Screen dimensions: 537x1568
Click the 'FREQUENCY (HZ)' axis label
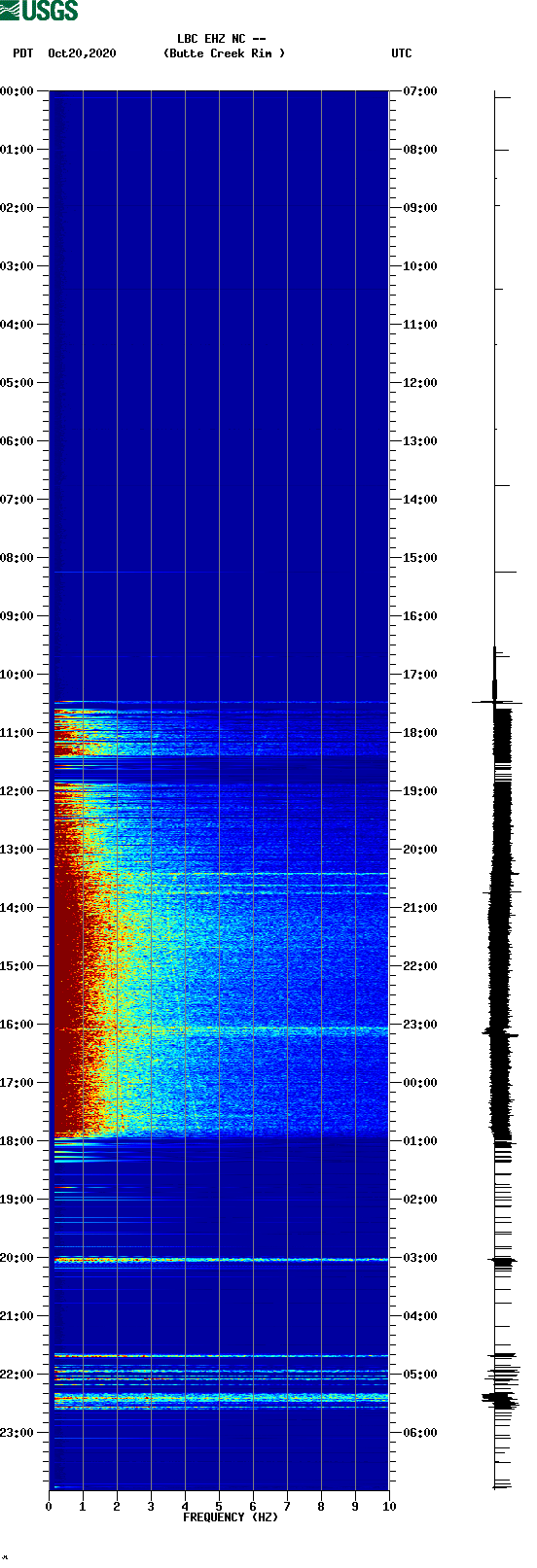(x=231, y=1517)
